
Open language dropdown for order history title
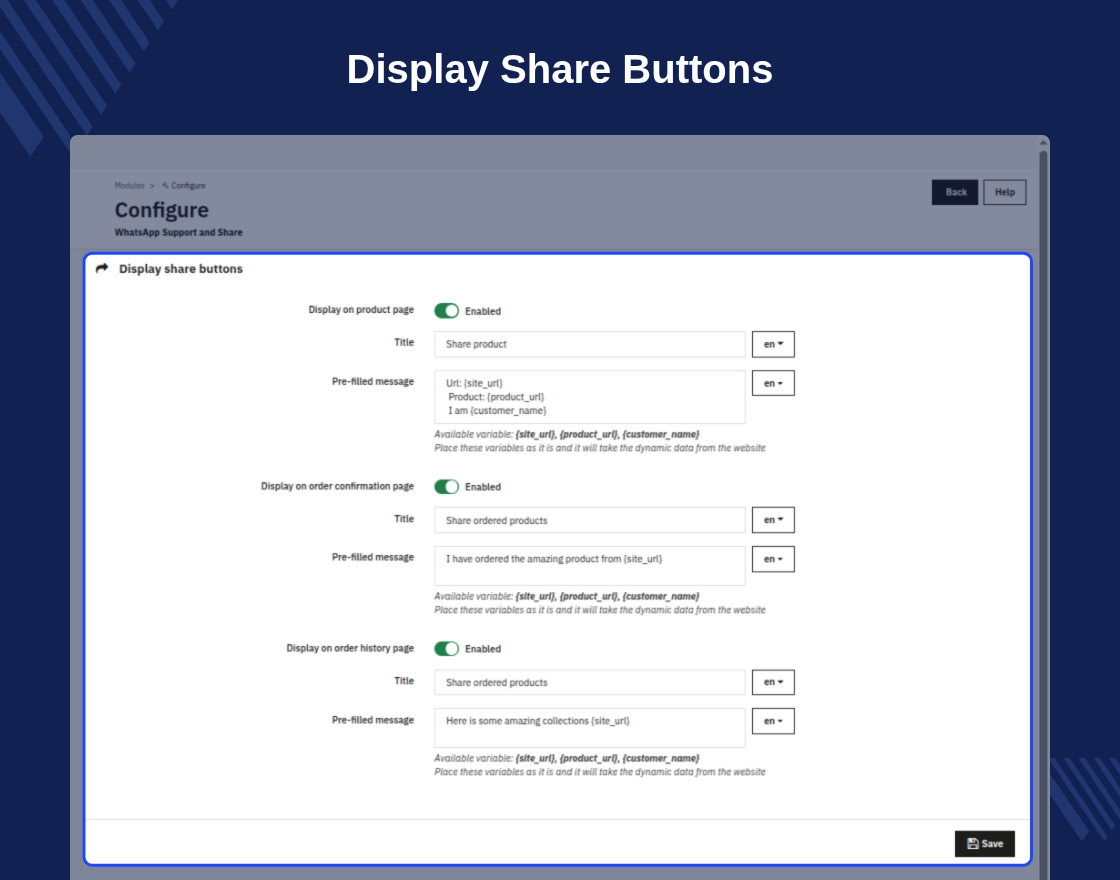(x=773, y=682)
